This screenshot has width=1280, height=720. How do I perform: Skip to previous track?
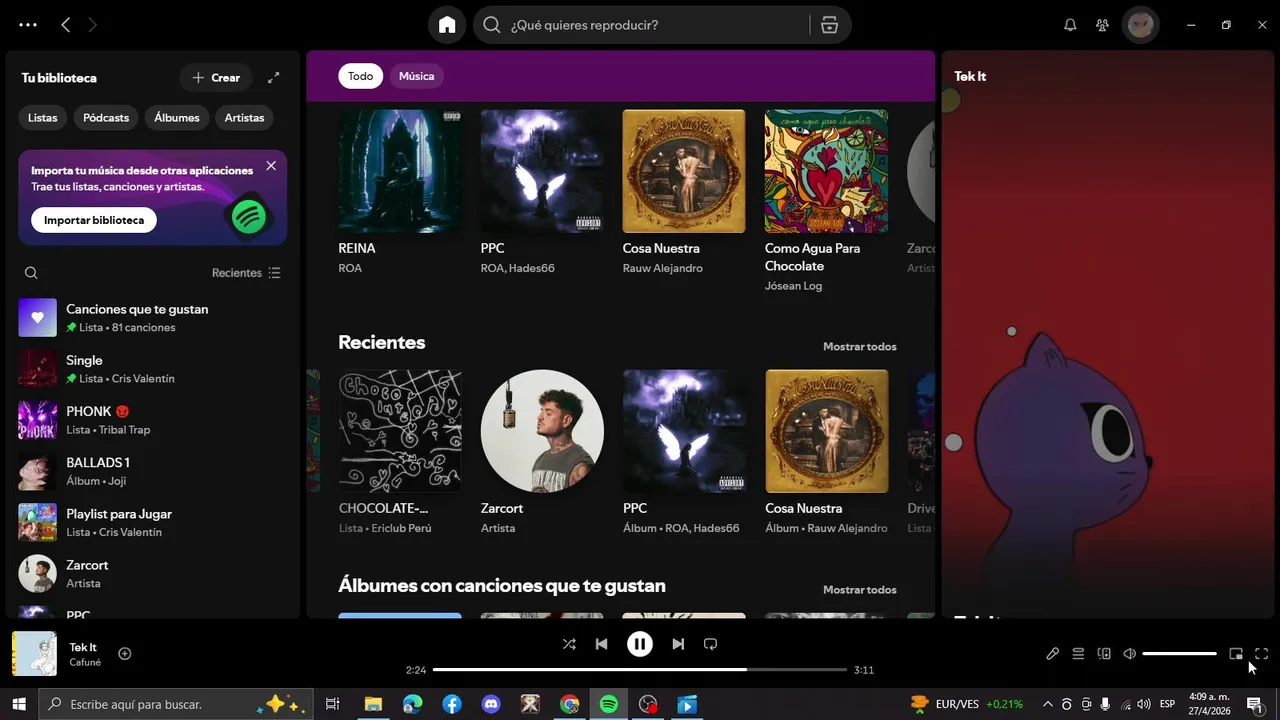point(601,644)
